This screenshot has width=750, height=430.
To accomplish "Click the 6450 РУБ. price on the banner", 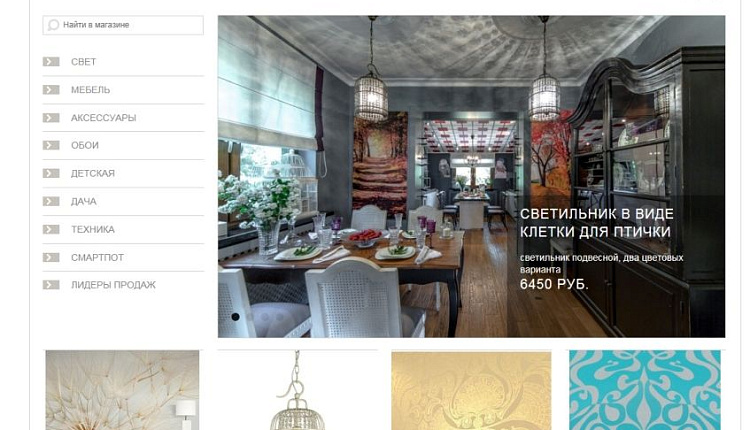I will click(554, 284).
